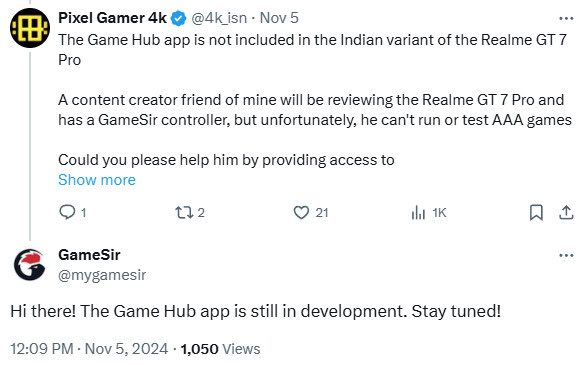Click the 1,050 Views count

[220, 349]
